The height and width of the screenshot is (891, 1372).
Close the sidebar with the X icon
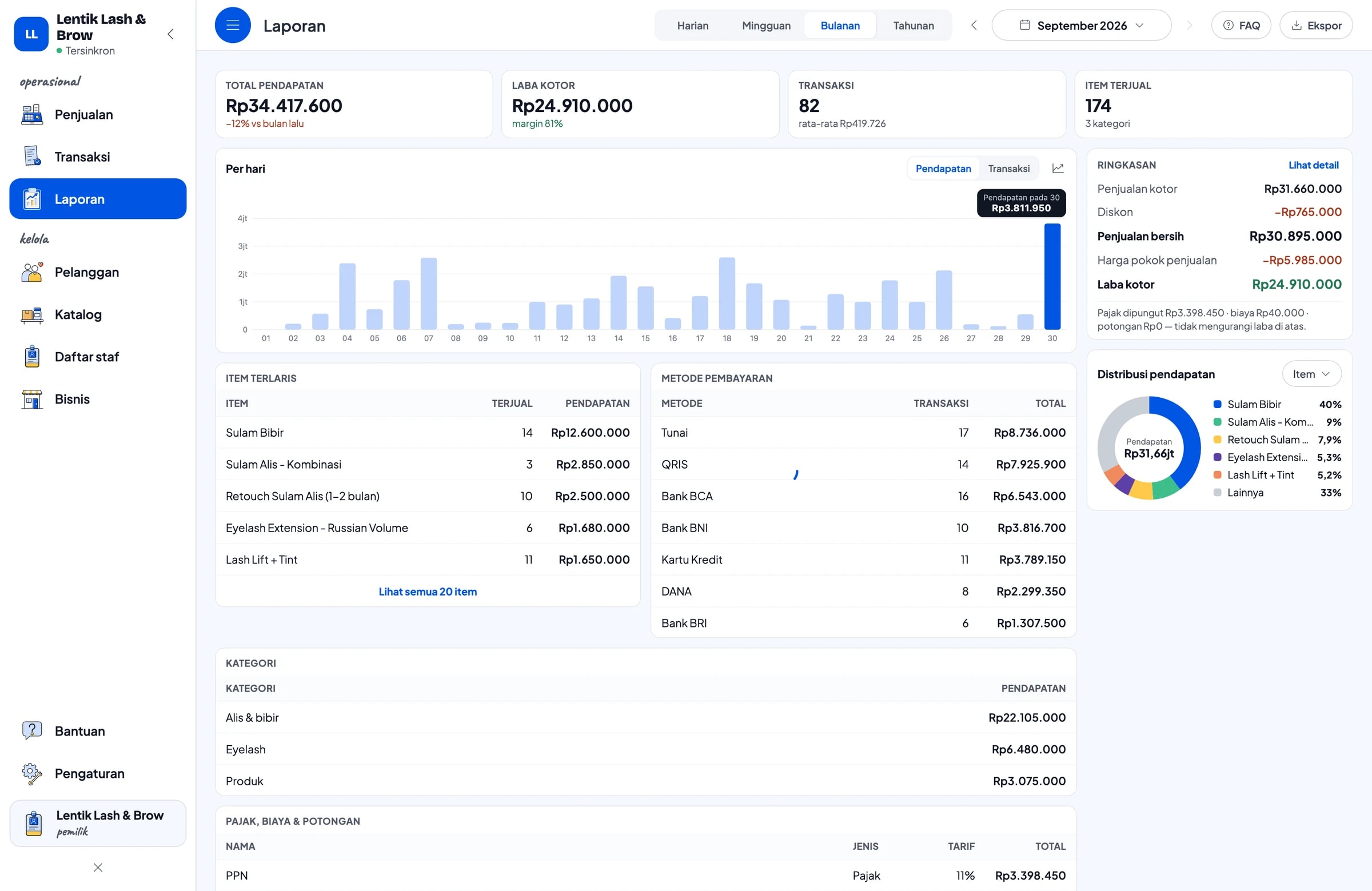click(x=98, y=868)
